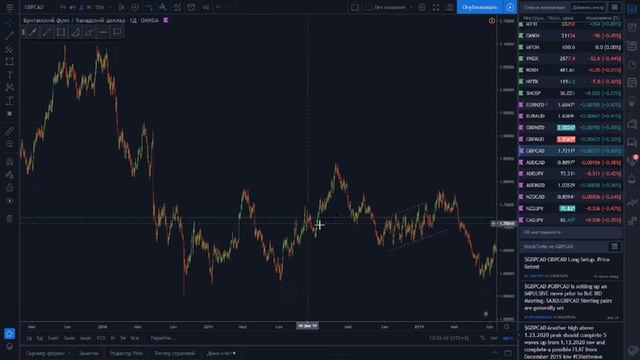Toggle the авто auto scale

click(508, 338)
